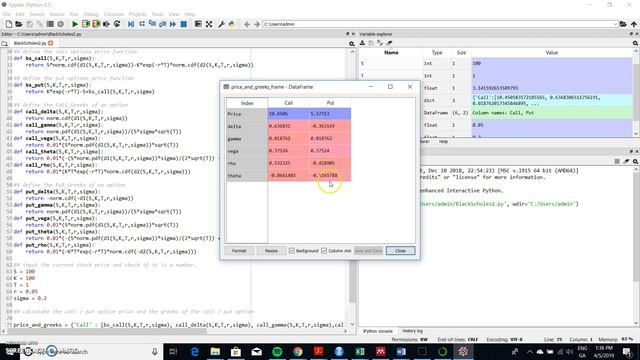640x360 pixels.
Task: Open File Explorer from the taskbar
Action: pyautogui.click(x=215, y=351)
